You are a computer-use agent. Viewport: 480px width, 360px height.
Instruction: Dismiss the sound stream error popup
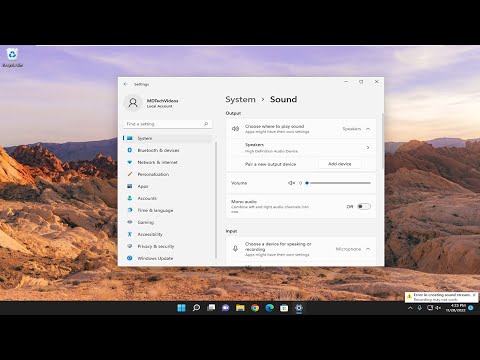point(474,295)
